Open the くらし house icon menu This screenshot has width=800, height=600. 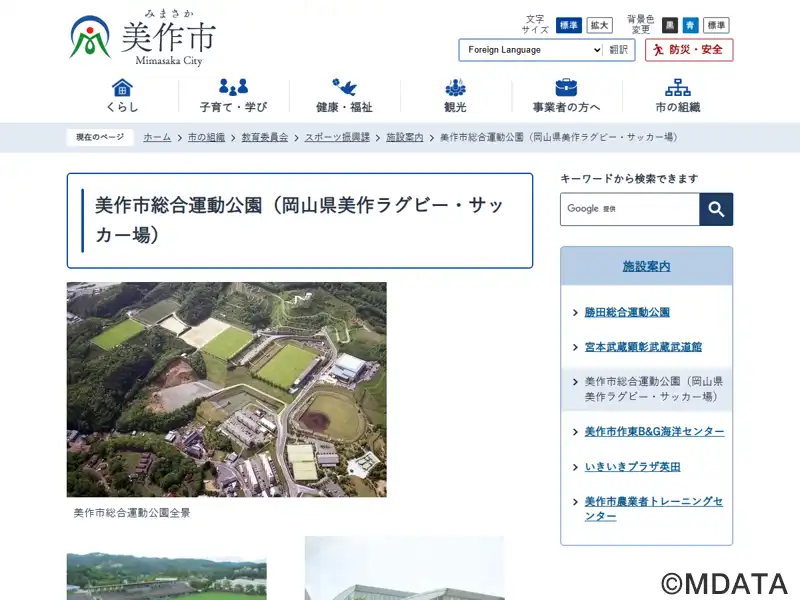pyautogui.click(x=122, y=87)
